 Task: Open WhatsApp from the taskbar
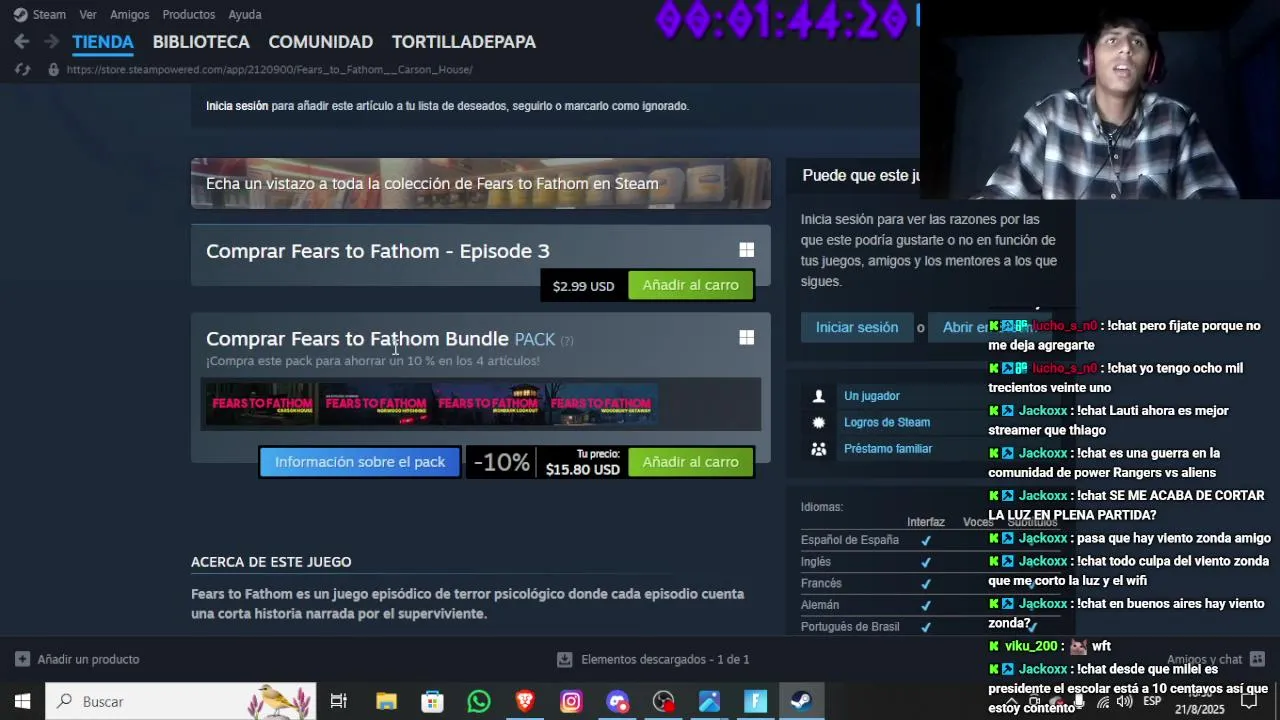coord(479,701)
